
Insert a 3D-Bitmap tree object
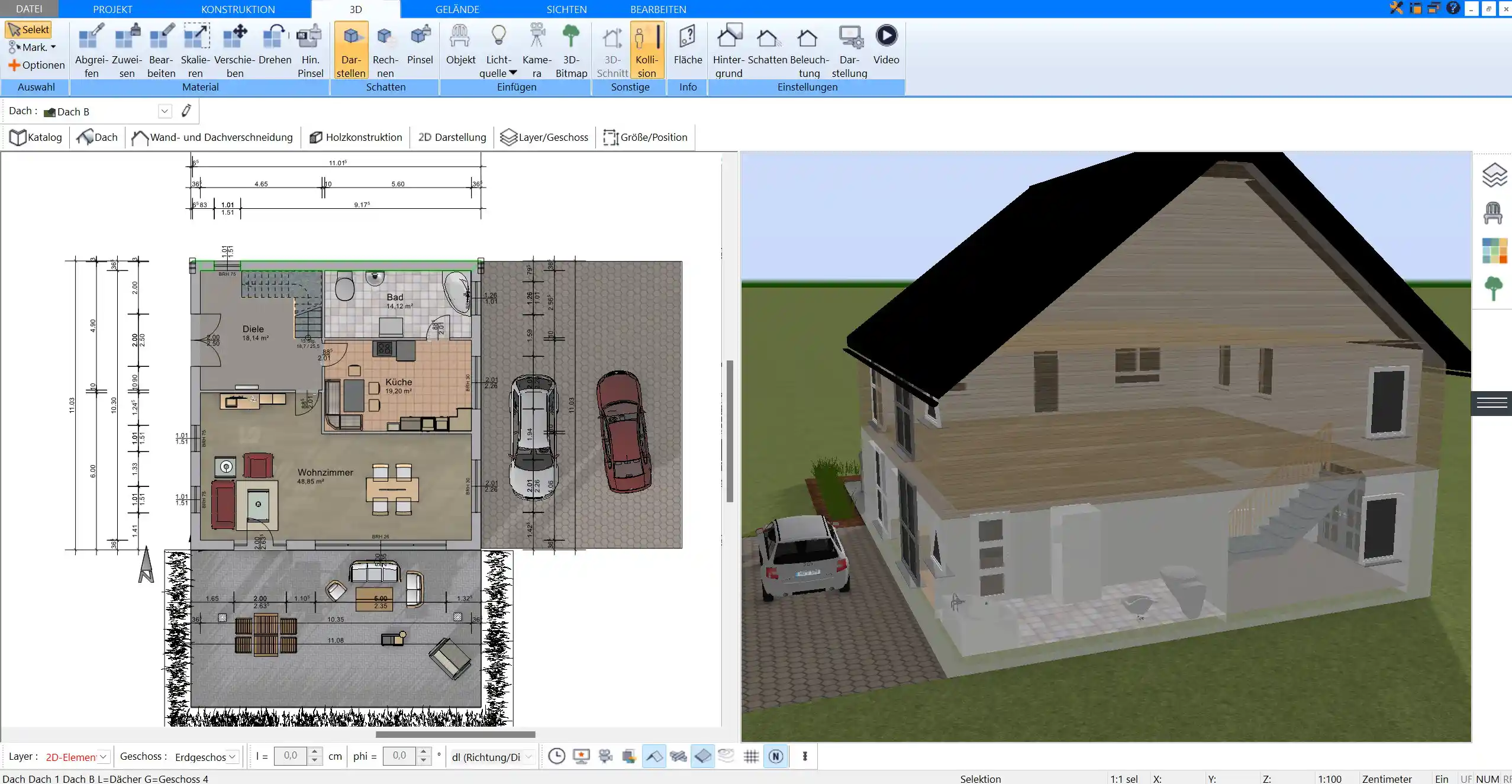click(571, 50)
